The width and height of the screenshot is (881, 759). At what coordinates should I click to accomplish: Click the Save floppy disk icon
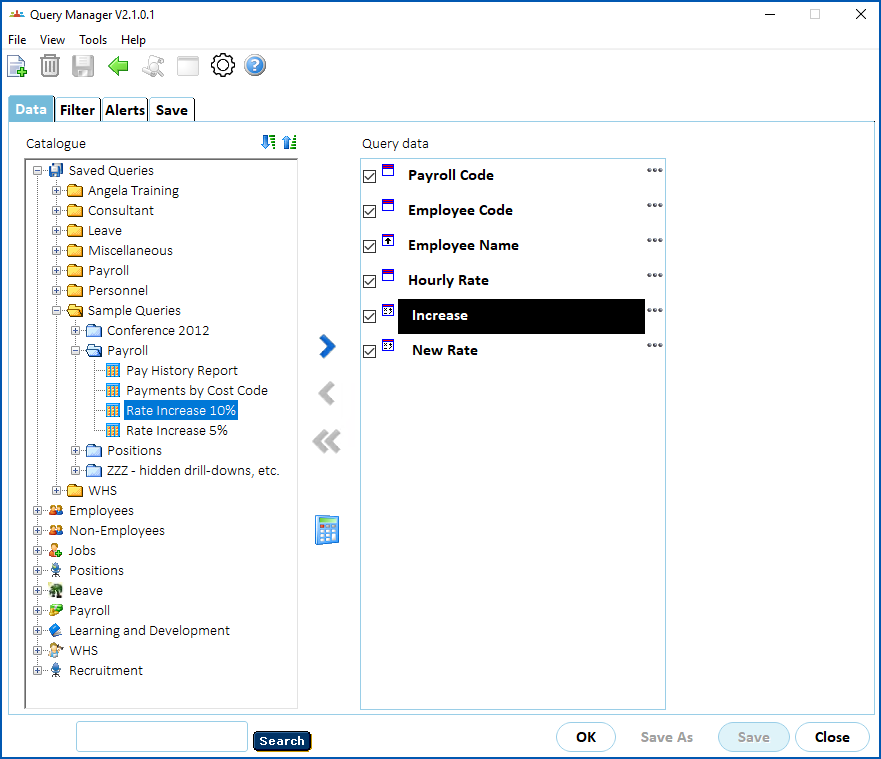(83, 66)
